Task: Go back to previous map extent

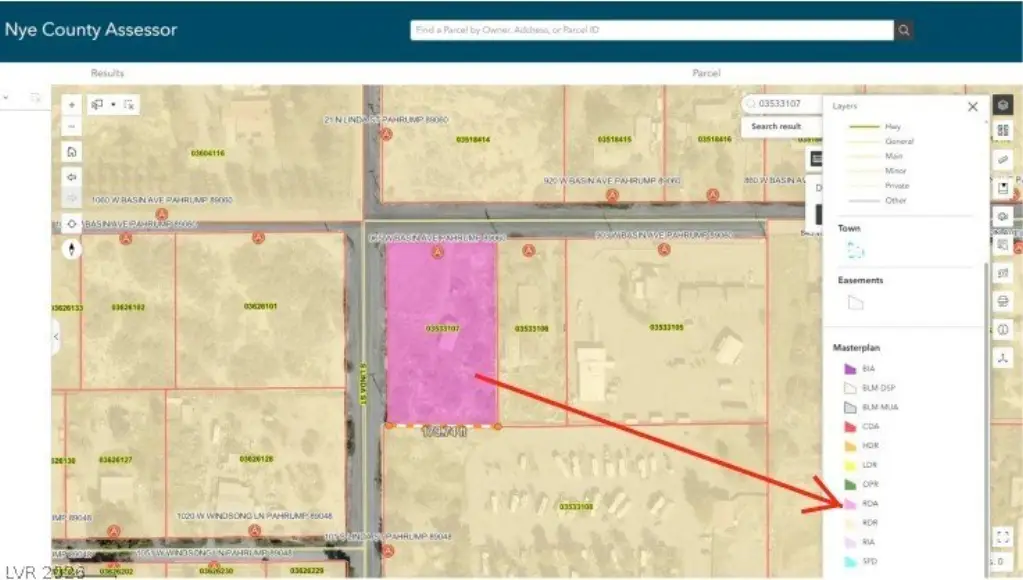Action: [x=72, y=177]
